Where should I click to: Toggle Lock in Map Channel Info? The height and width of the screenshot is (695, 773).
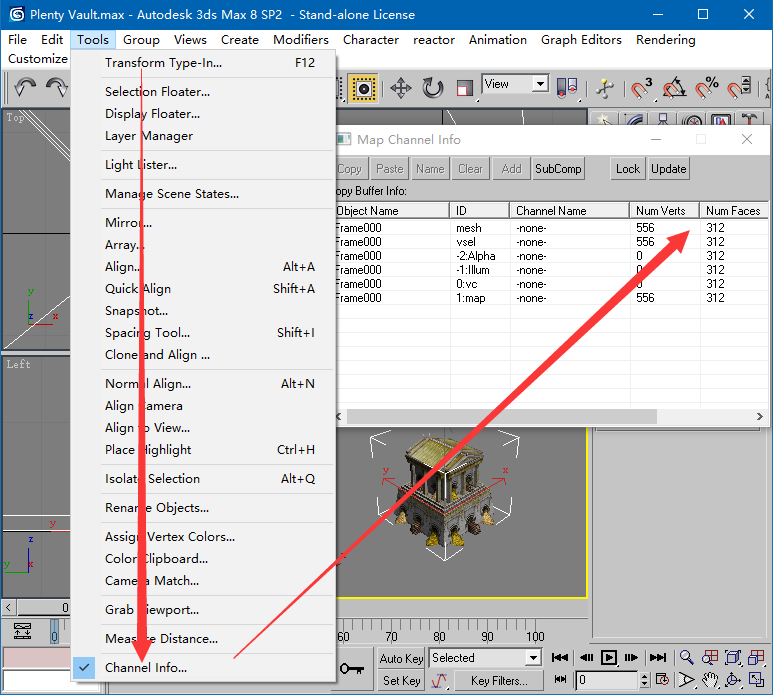point(628,169)
